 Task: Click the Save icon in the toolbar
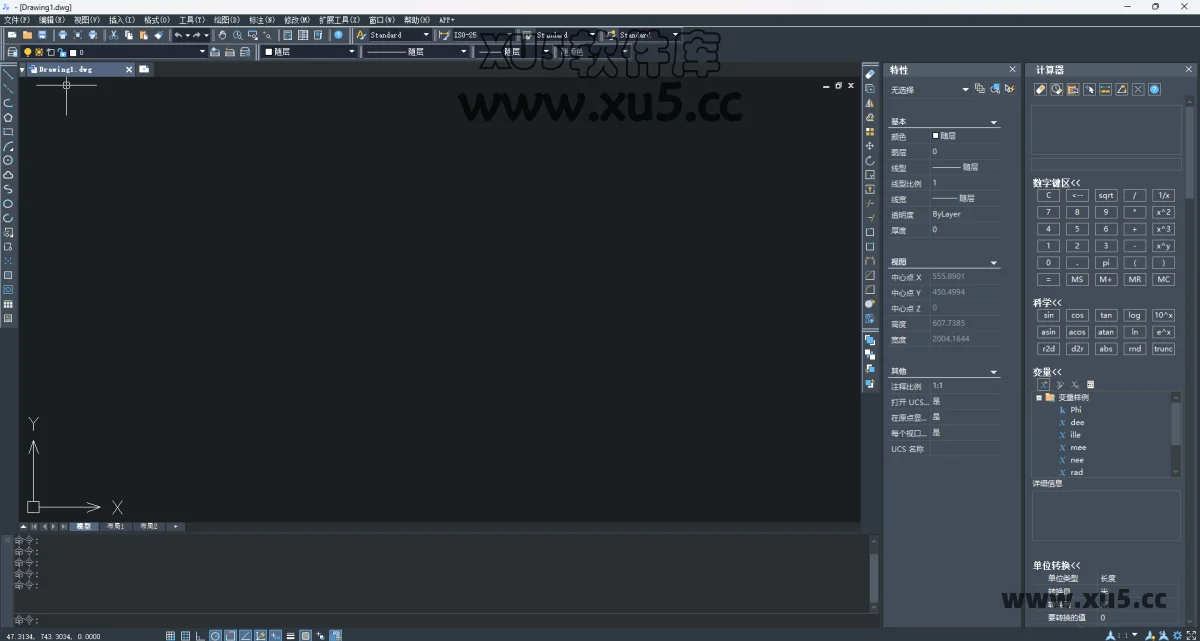(x=43, y=34)
